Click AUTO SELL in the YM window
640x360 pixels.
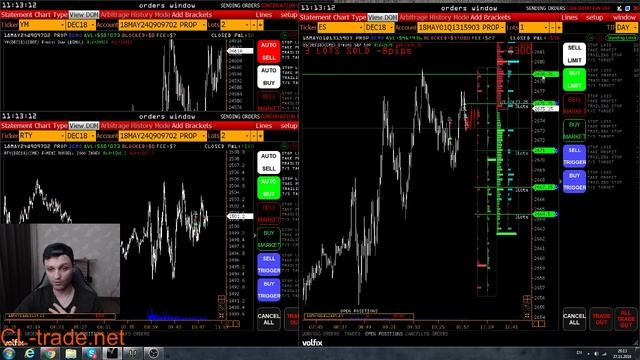[269, 51]
